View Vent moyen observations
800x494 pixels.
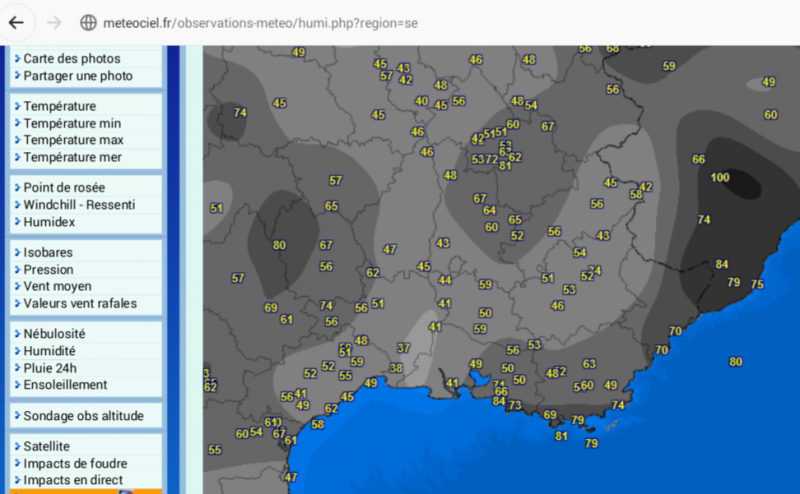(58, 286)
